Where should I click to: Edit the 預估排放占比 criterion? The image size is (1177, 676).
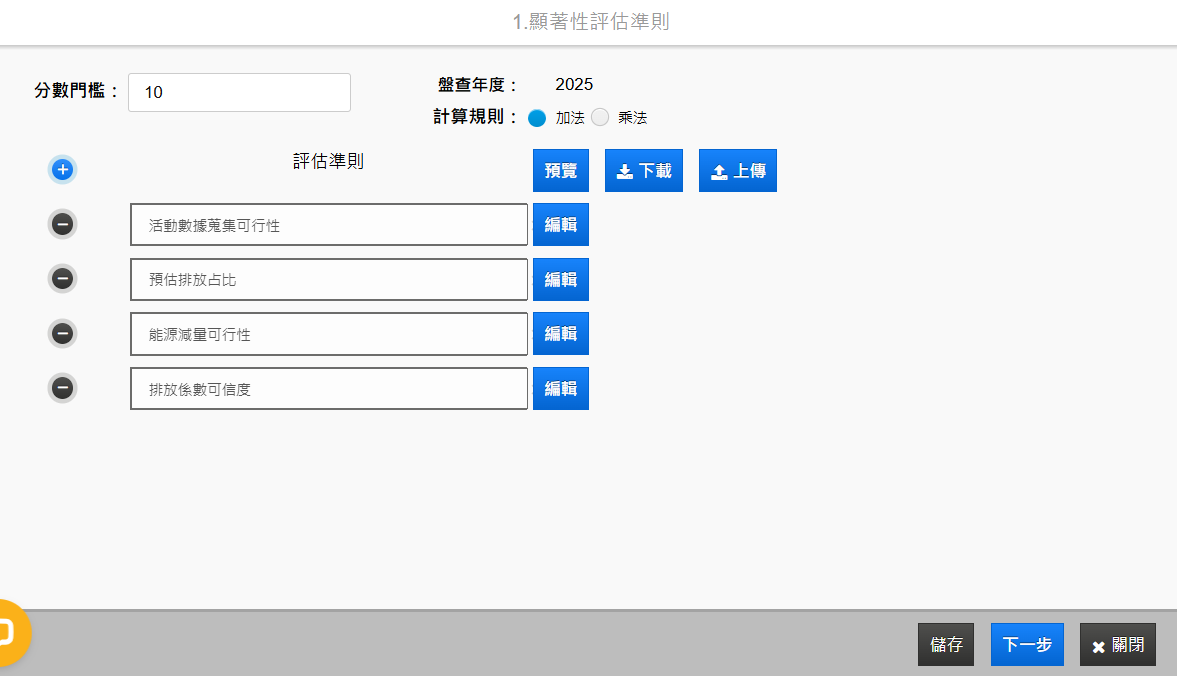(x=560, y=279)
